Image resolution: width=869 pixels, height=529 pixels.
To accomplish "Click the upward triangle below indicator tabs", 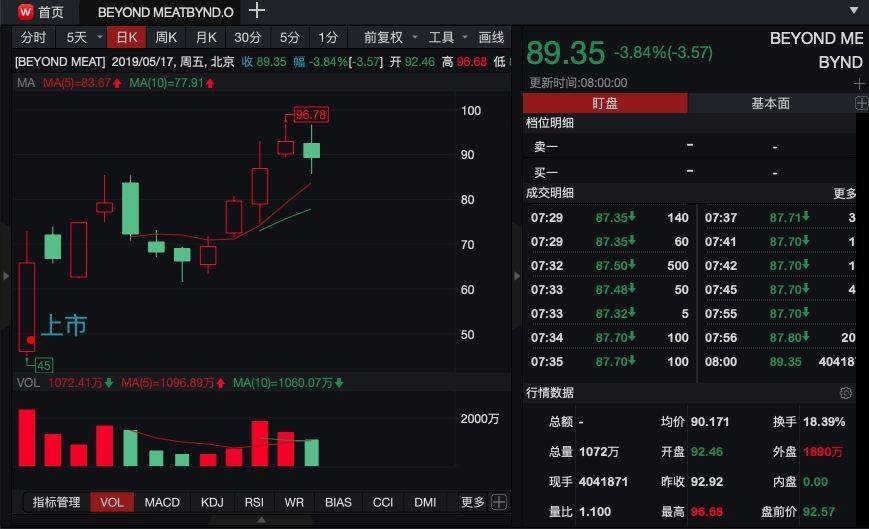I will click(262, 520).
